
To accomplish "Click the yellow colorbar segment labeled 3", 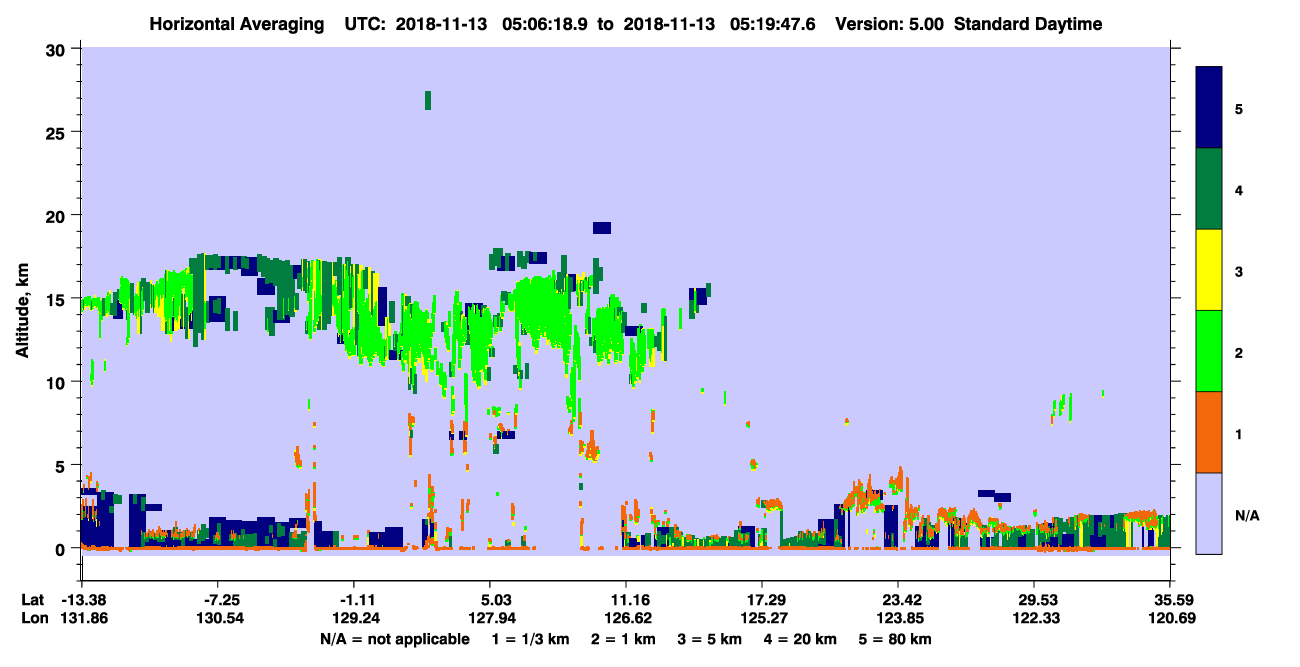I will pos(1210,270).
